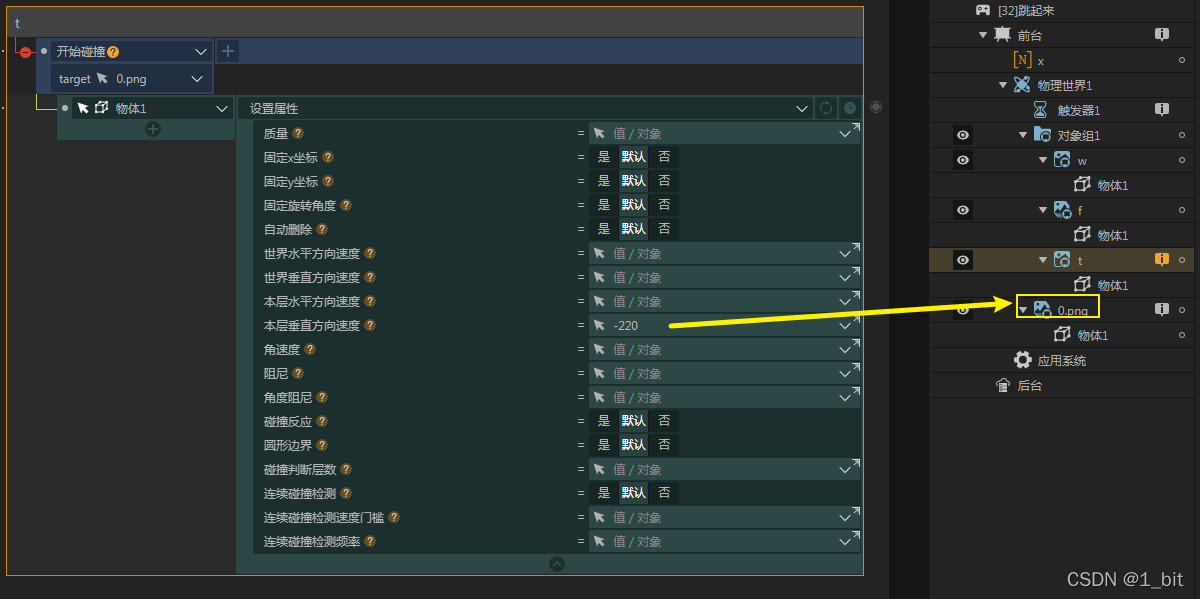
Task: Click the refresh icon on the 设置属性 header
Action: [x=825, y=108]
